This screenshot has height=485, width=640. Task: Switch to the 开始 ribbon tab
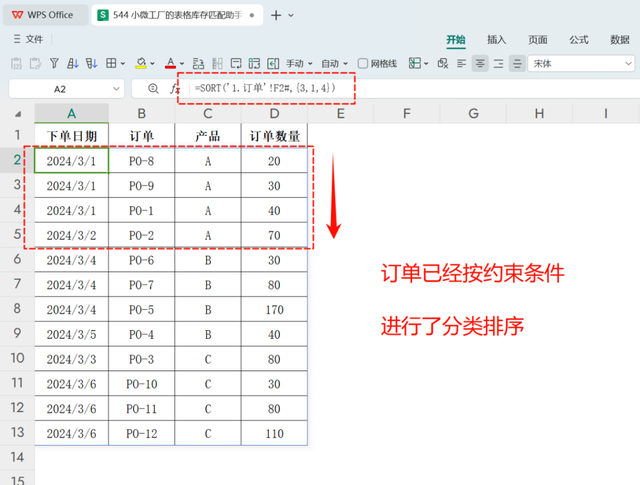[x=456, y=40]
